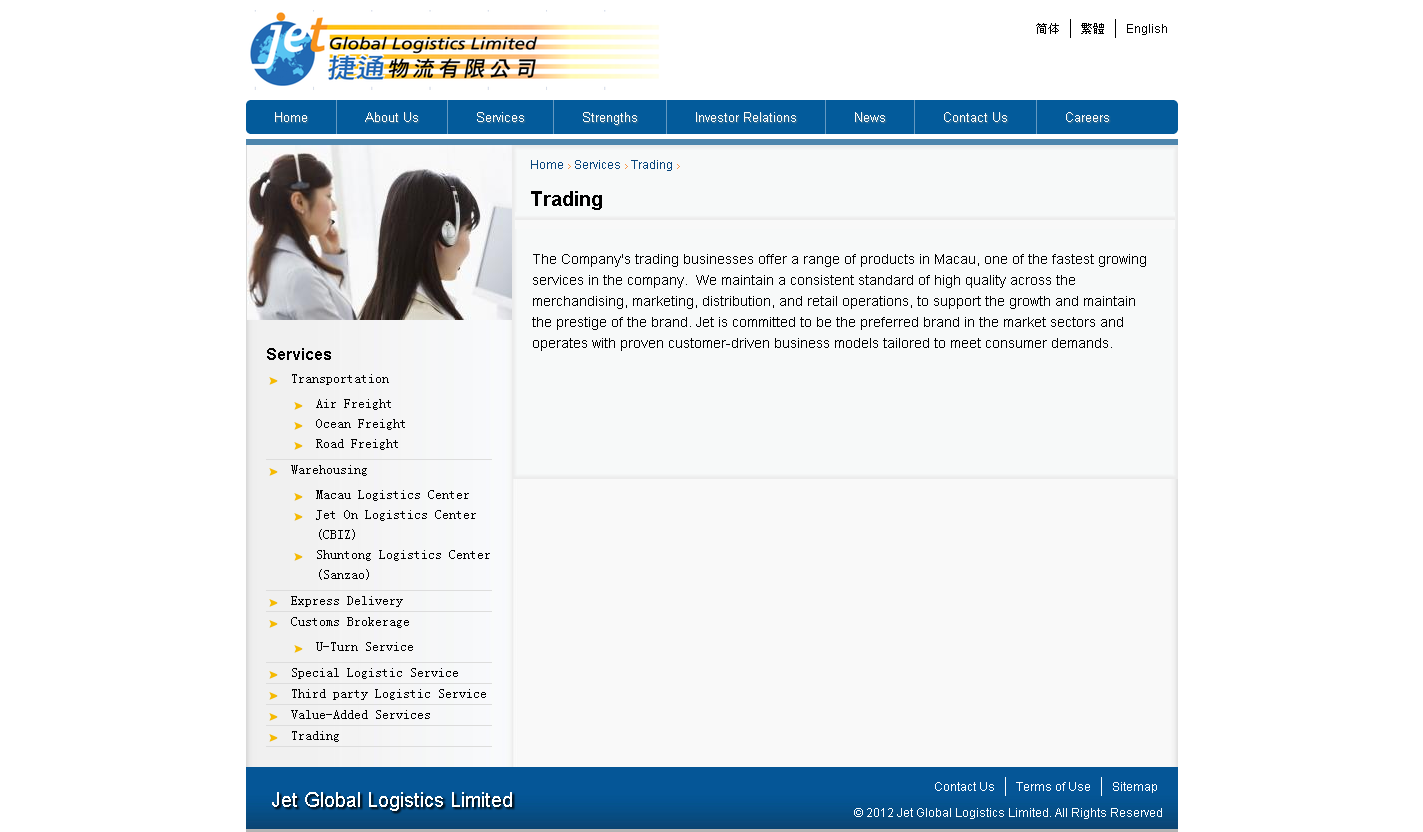Click the Home breadcrumb link
This screenshot has height=832, width=1423.
(546, 165)
